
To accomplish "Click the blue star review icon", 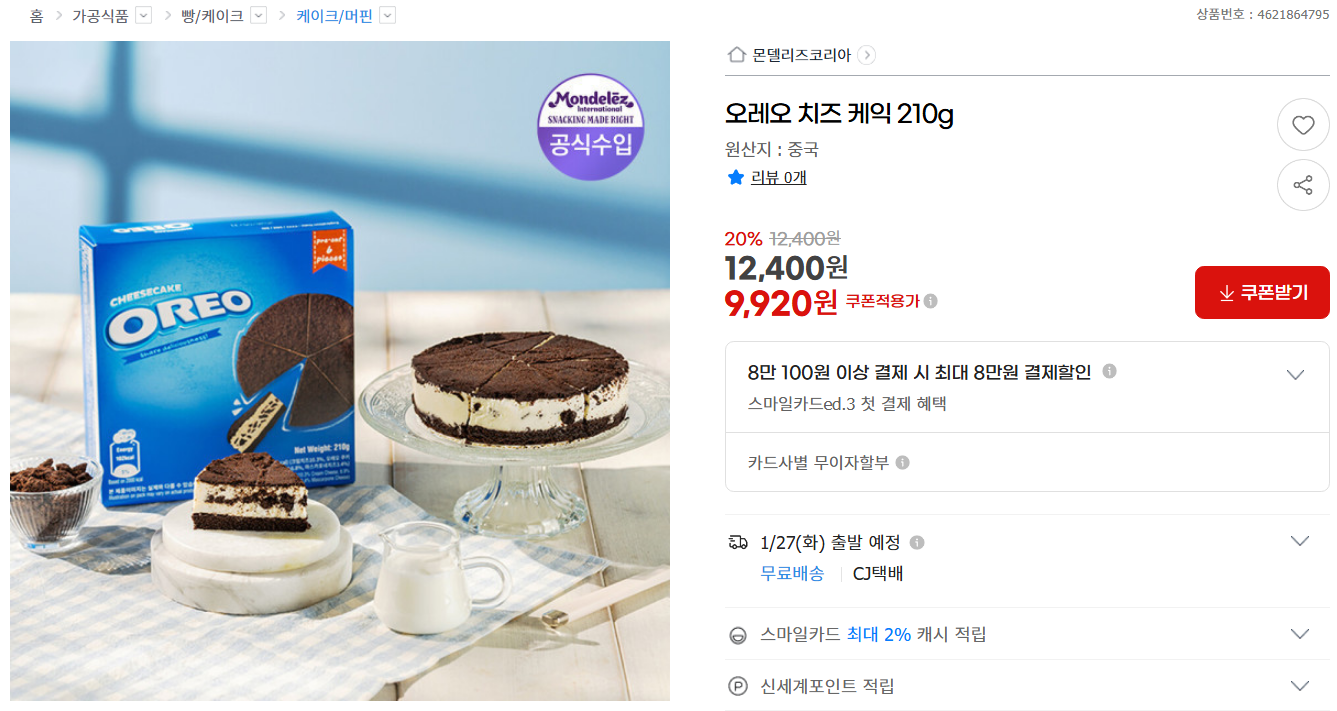I will [736, 177].
